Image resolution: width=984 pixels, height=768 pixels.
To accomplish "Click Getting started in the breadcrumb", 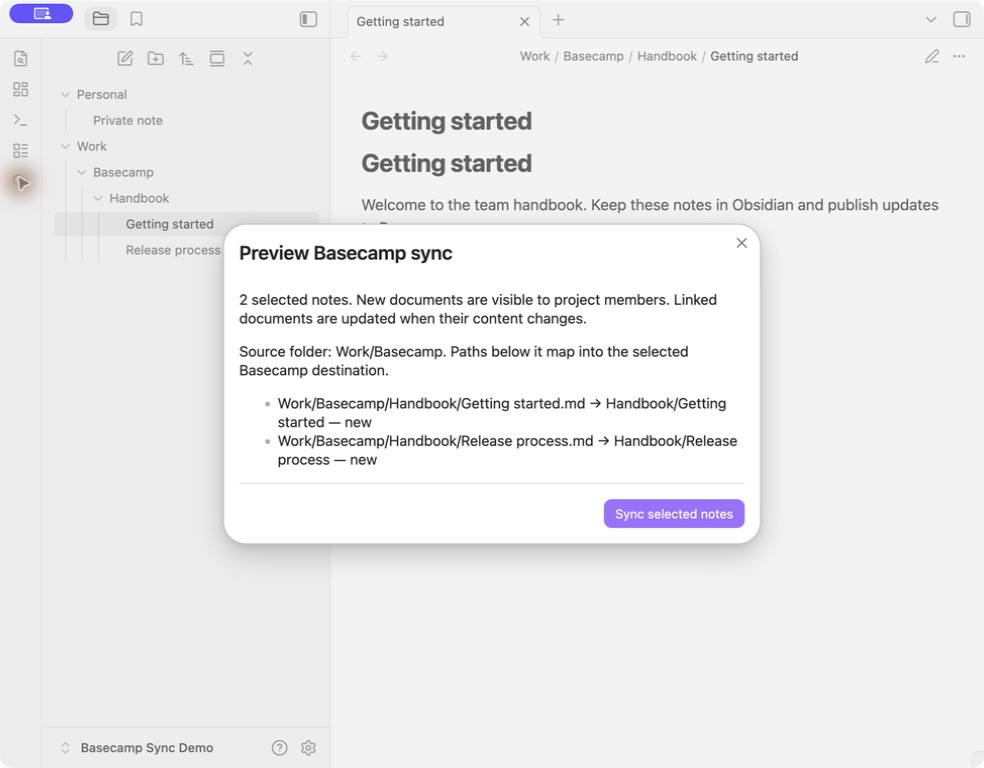I will tap(754, 56).
